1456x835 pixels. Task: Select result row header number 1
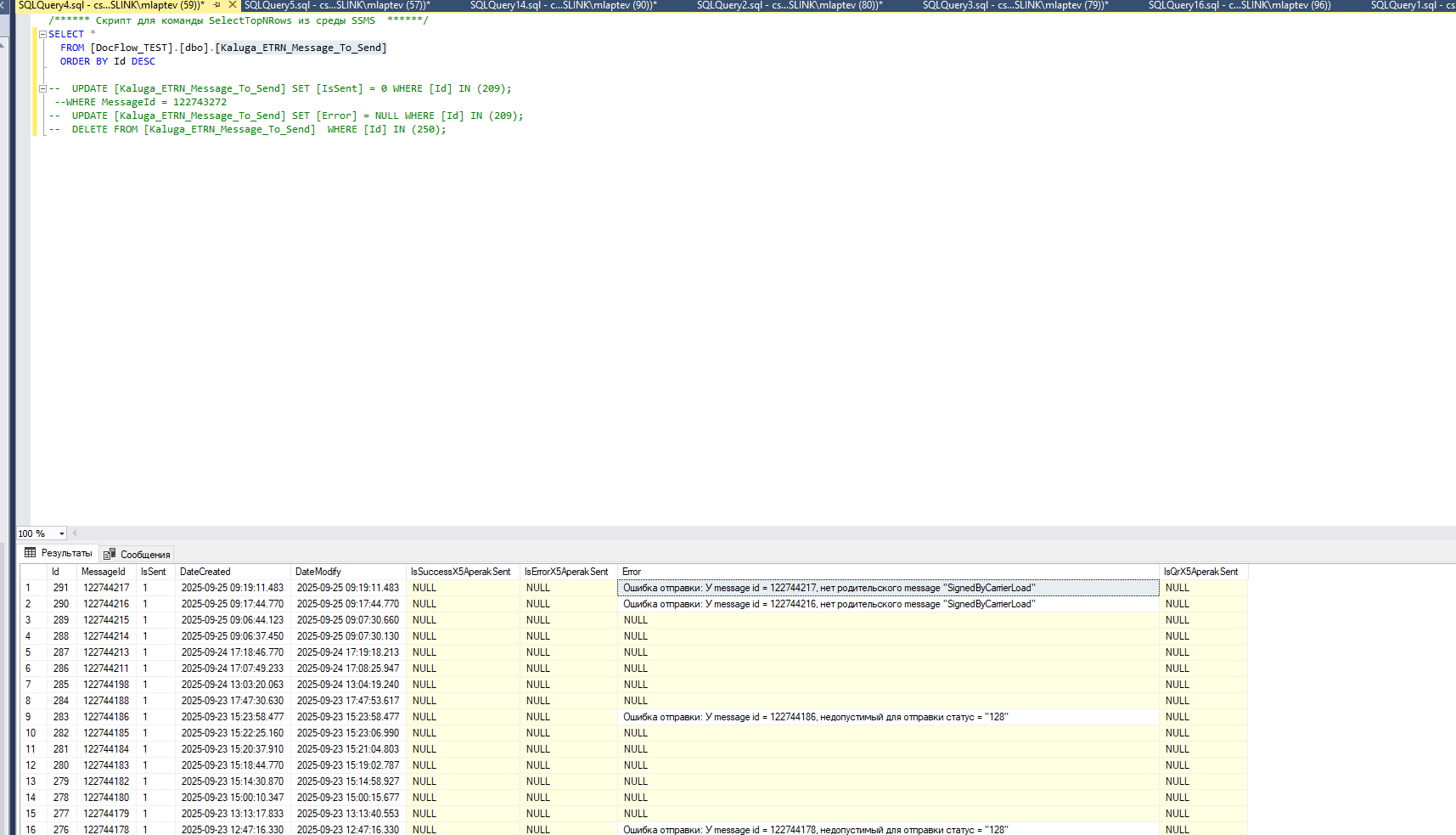point(34,588)
